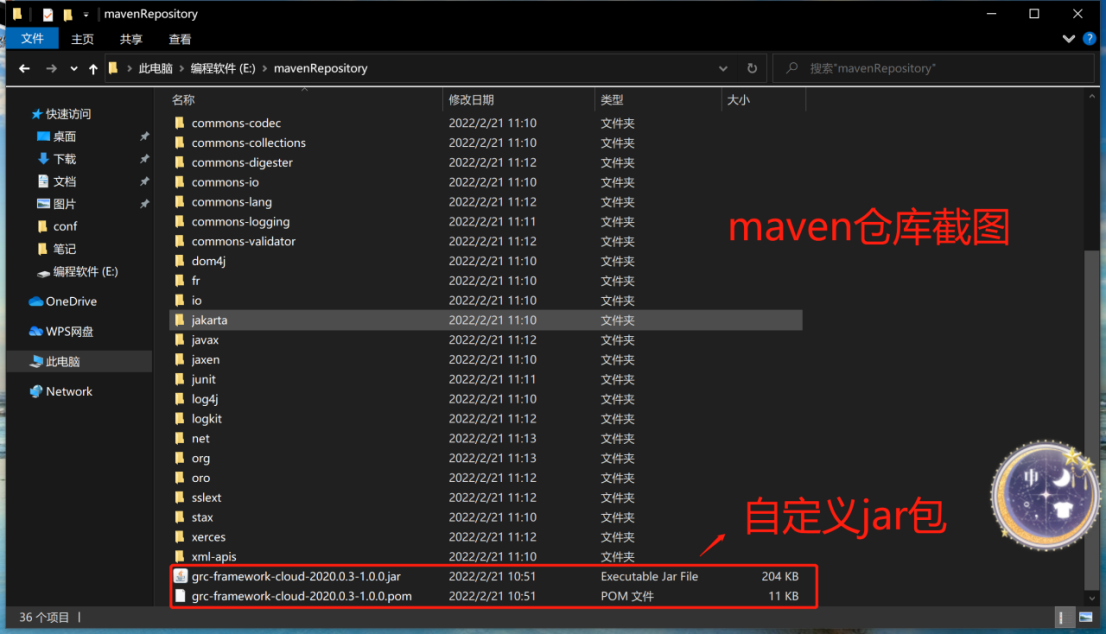
Task: Switch to the 查看 ribbon tab
Action: [x=179, y=39]
